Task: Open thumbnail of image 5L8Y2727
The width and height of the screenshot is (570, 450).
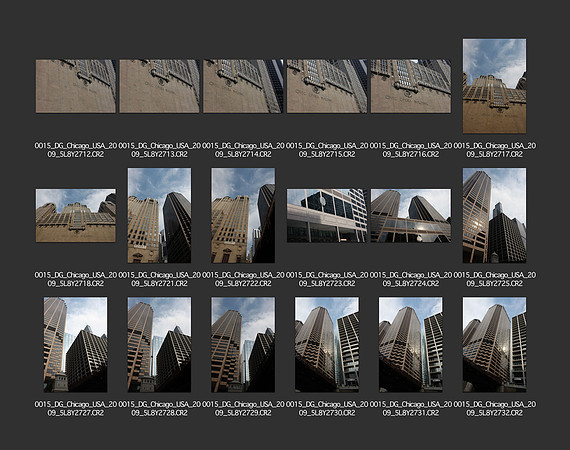Action: pos(76,345)
